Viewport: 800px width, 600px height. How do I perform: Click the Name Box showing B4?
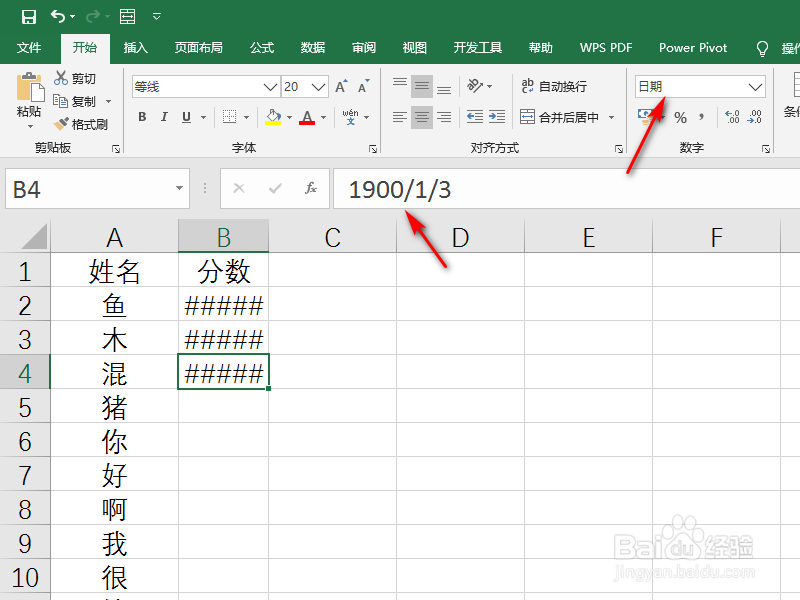(x=97, y=189)
